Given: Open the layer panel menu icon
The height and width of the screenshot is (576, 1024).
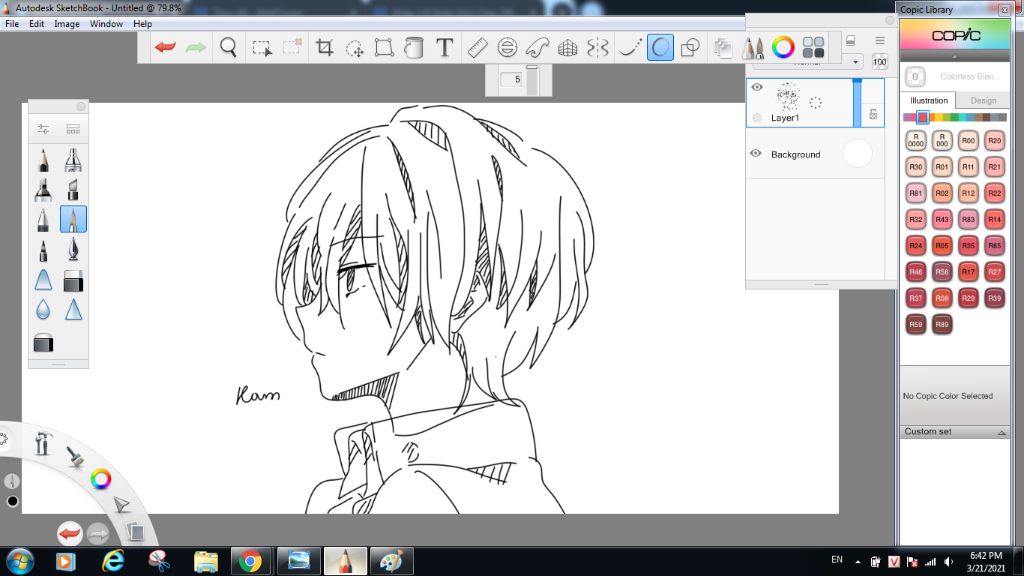Looking at the screenshot, I should (880, 40).
